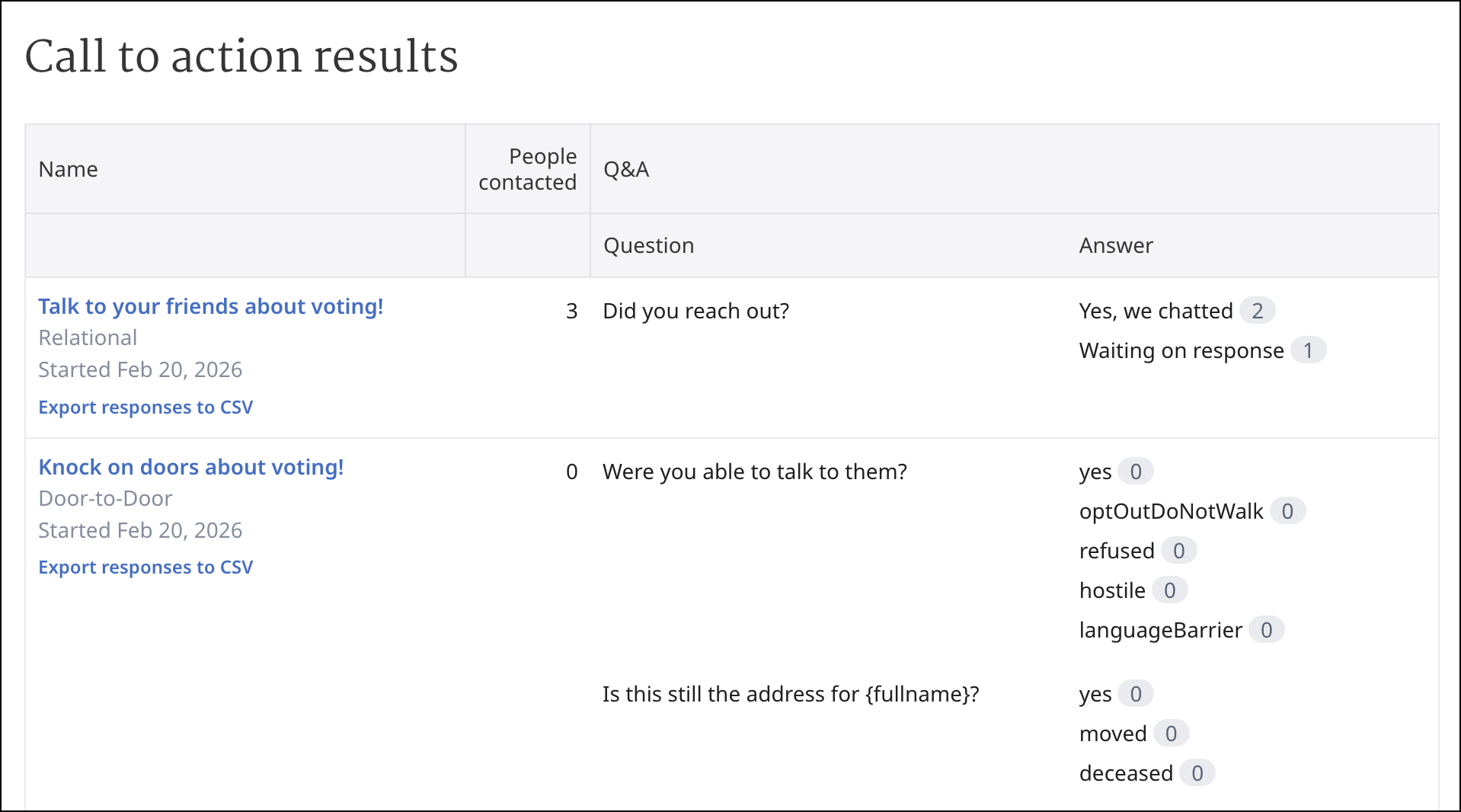1461x812 pixels.
Task: Export Relational campaign responses to CSV
Action: pyautogui.click(x=145, y=408)
